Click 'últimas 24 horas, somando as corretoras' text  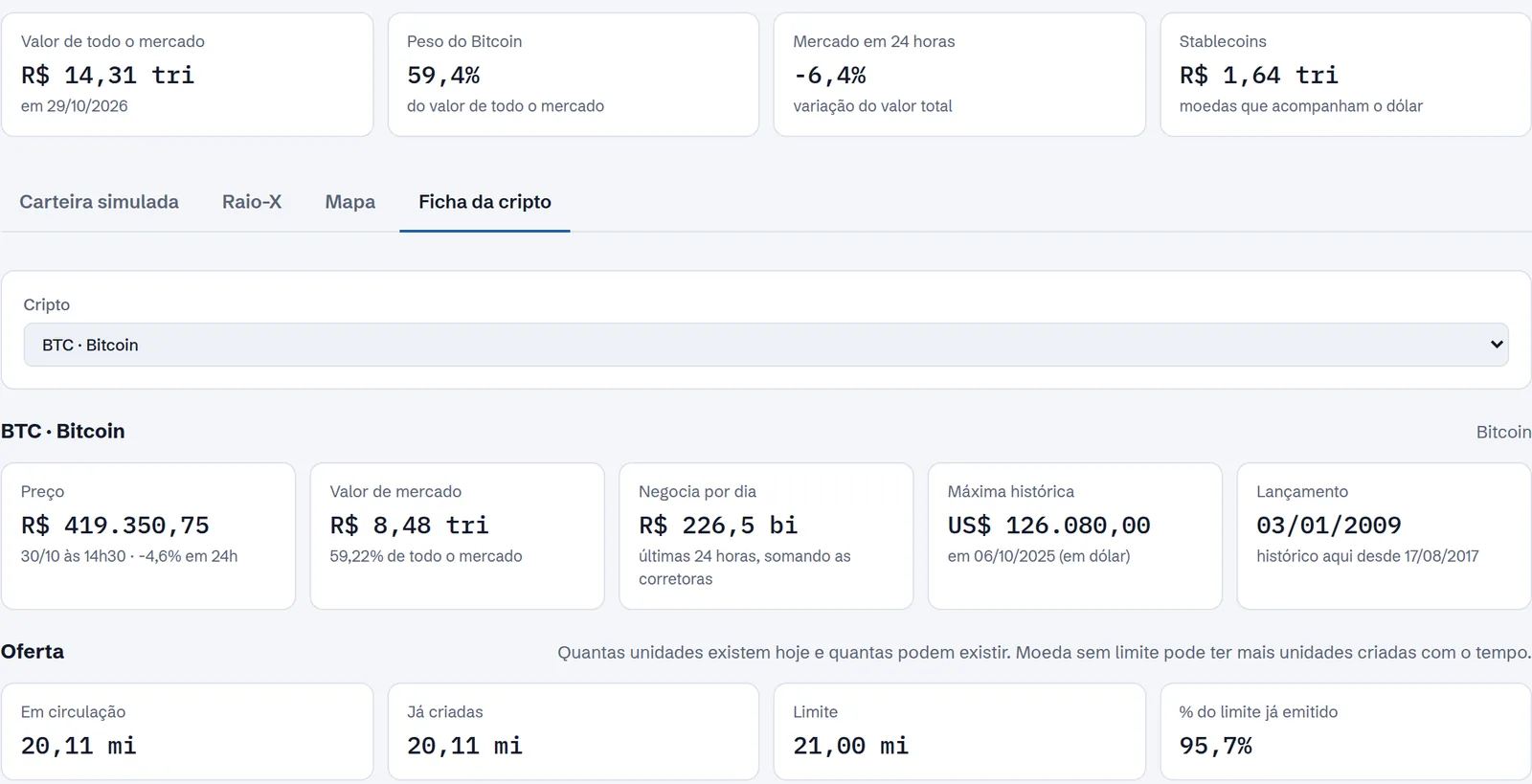click(x=744, y=567)
